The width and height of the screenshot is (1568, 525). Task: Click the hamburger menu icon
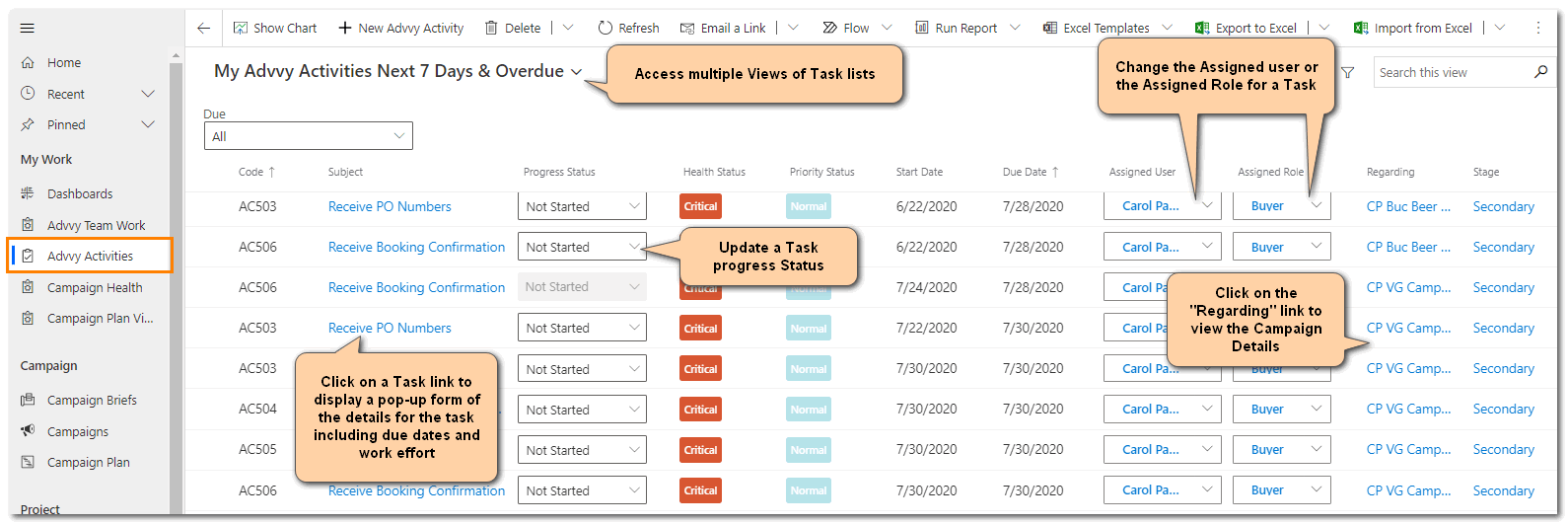coord(27,29)
